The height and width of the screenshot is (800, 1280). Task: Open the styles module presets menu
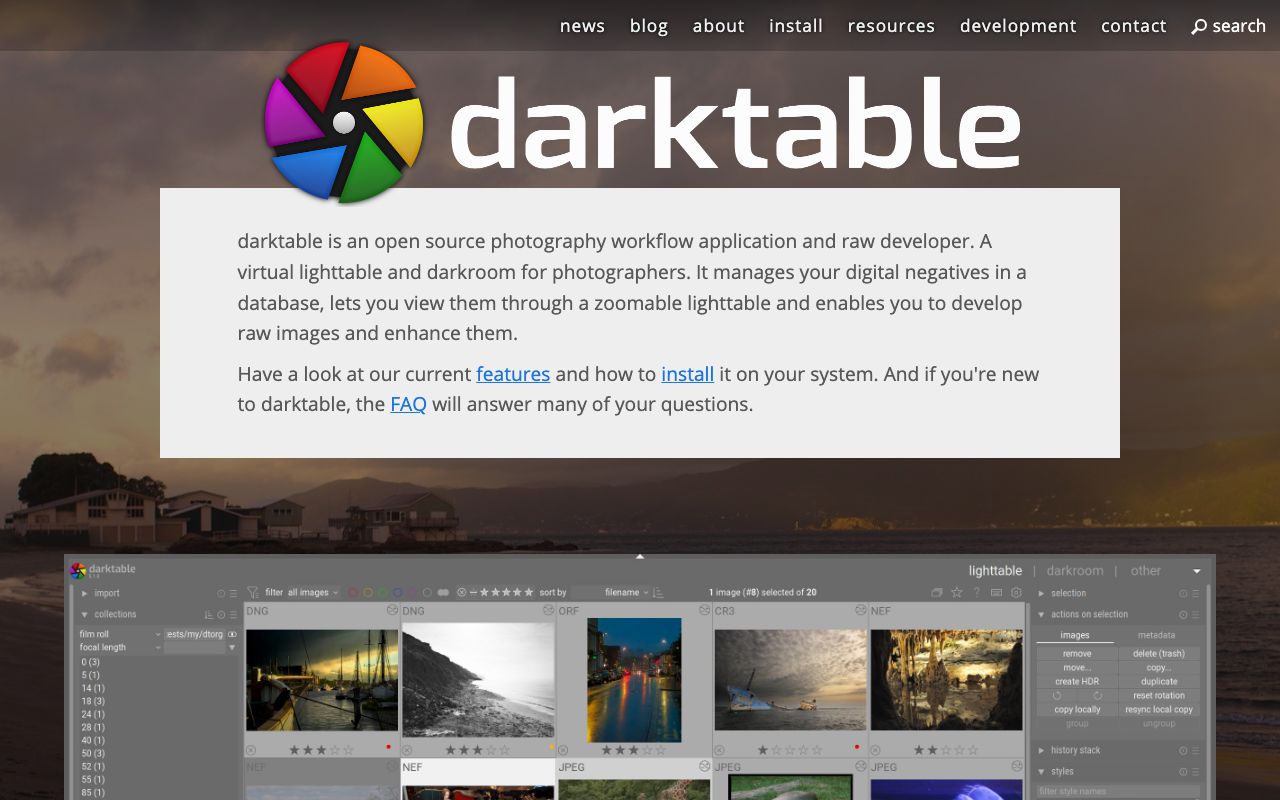tap(1195, 772)
